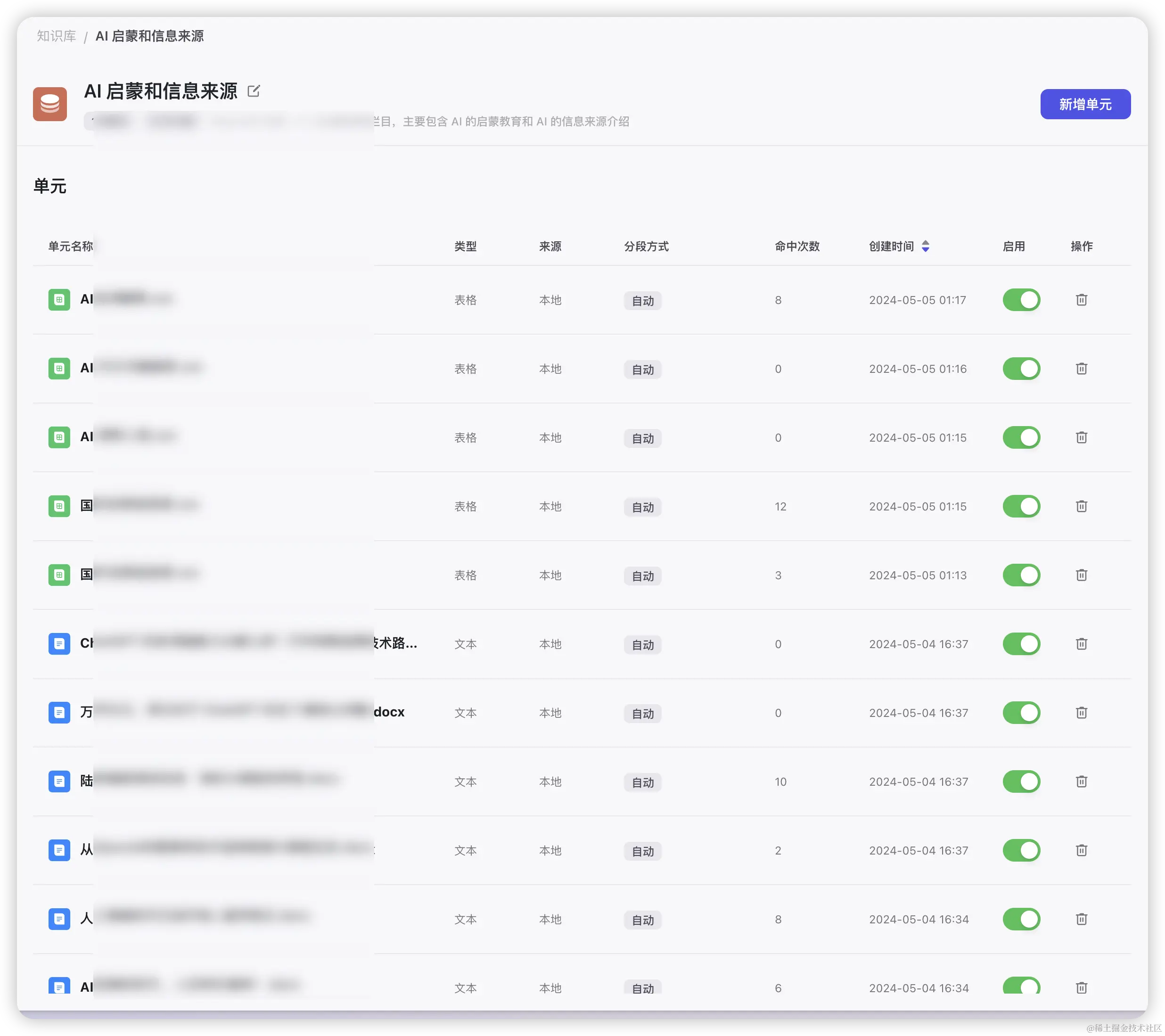Delete the text unit with 10 hits
This screenshot has width=1165, height=1036.
1081,781
